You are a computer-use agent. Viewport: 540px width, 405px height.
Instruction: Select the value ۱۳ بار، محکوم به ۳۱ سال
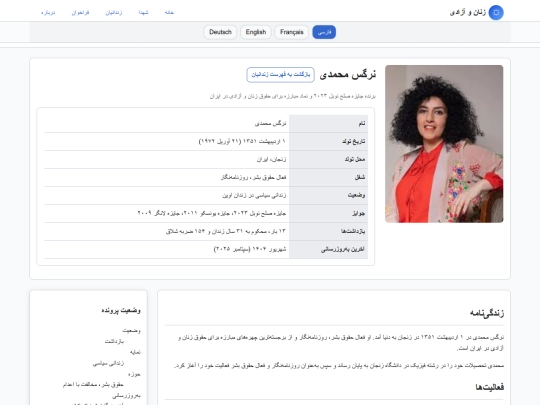point(226,231)
